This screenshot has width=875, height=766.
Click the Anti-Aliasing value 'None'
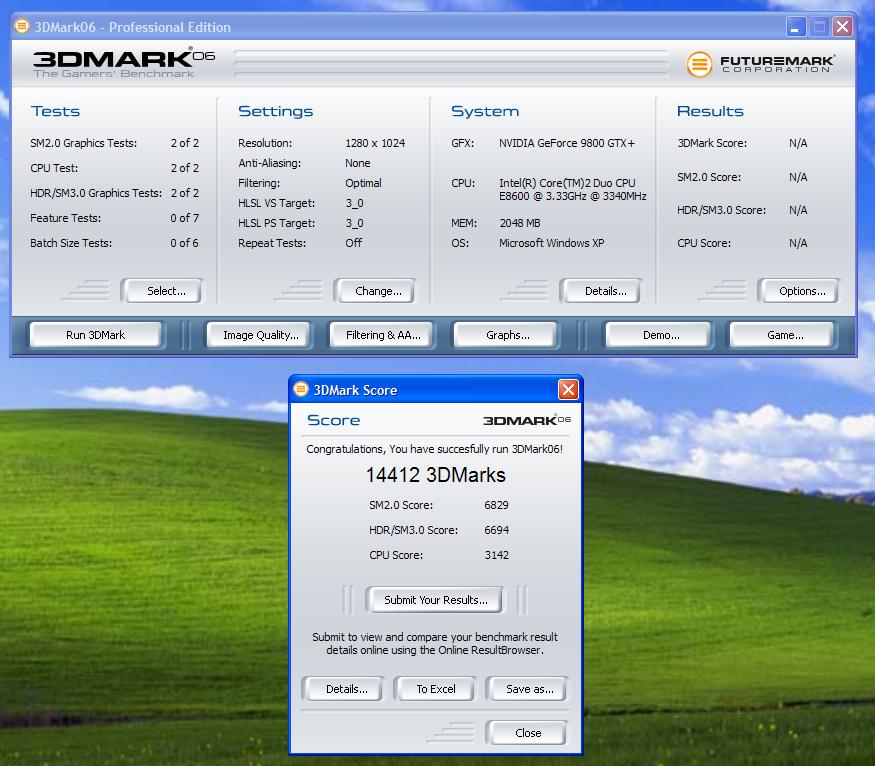pos(357,163)
